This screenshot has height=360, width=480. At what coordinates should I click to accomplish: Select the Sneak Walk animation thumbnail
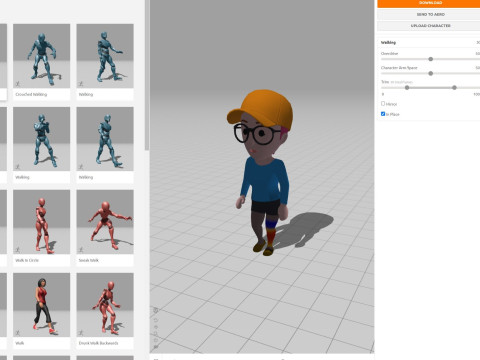pos(105,222)
